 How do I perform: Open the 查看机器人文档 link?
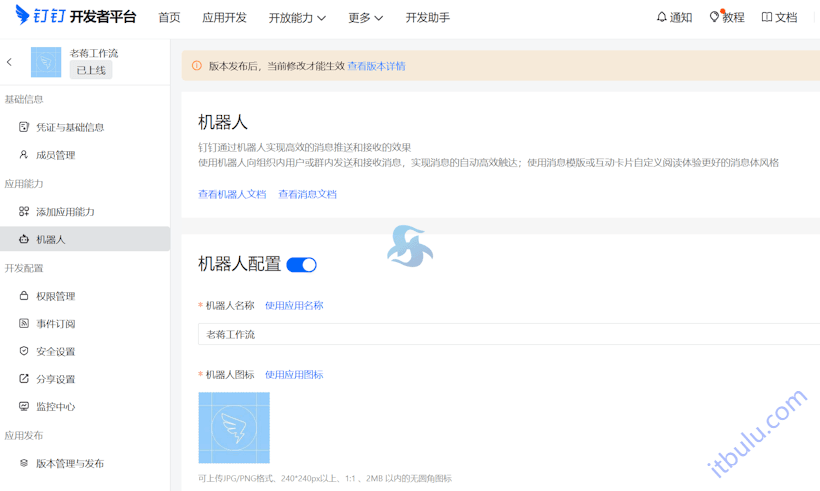(x=232, y=195)
